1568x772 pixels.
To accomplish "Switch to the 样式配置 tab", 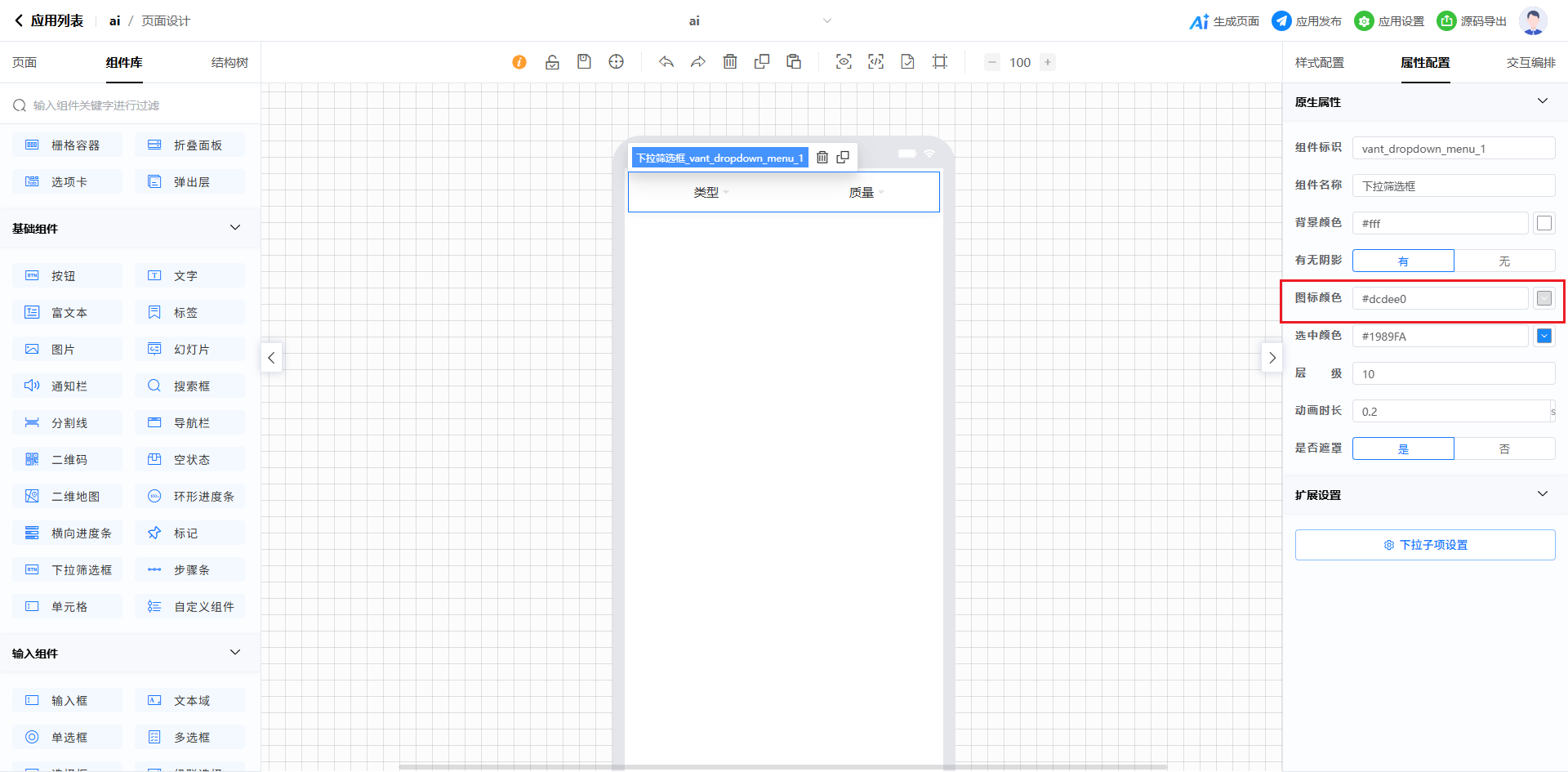I will [x=1319, y=63].
